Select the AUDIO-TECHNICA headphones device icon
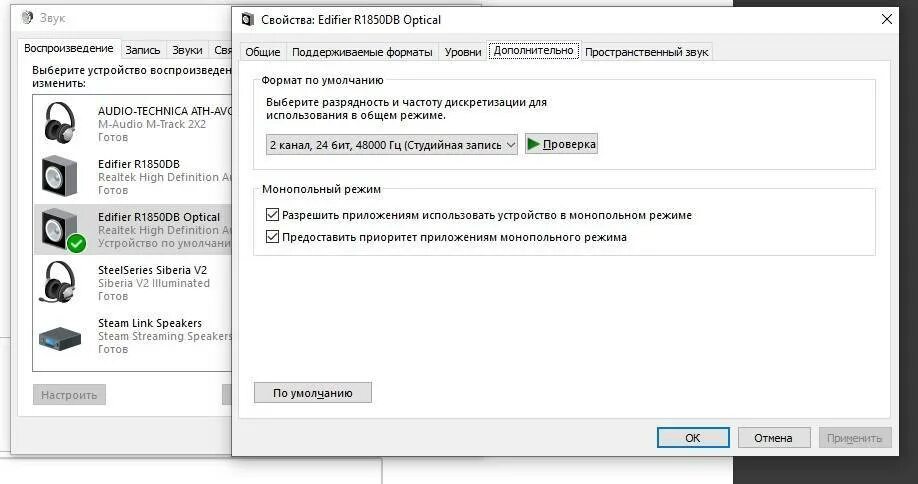This screenshot has height=484, width=918. 59,122
